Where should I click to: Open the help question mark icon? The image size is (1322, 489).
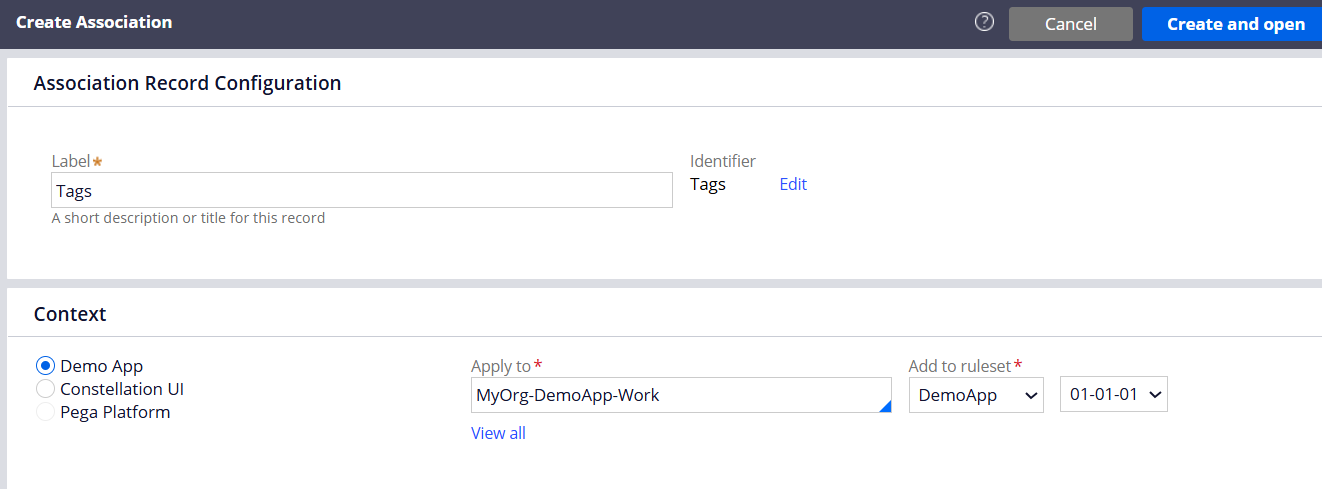coord(984,22)
